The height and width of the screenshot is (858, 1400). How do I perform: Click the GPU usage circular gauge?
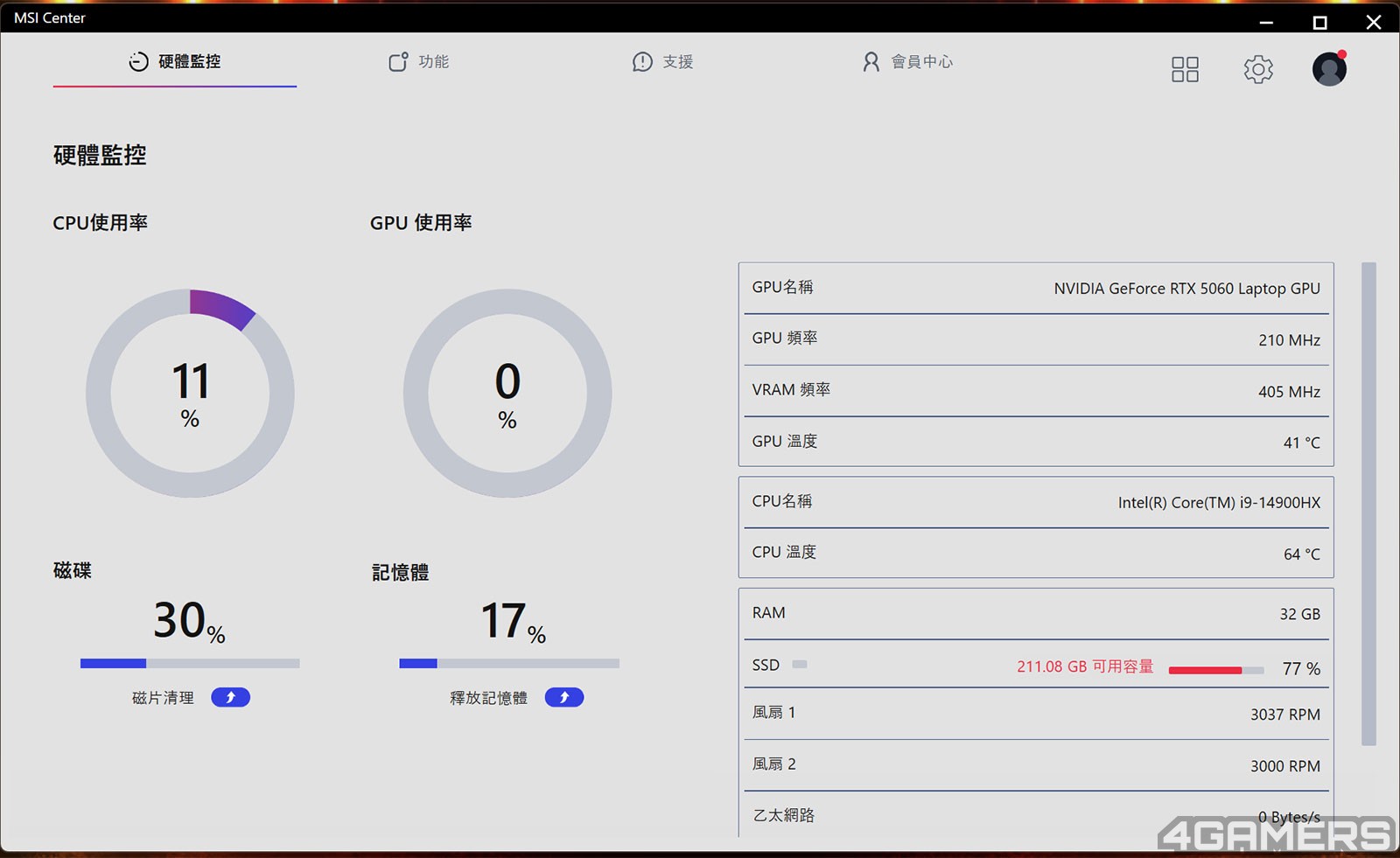pos(507,394)
